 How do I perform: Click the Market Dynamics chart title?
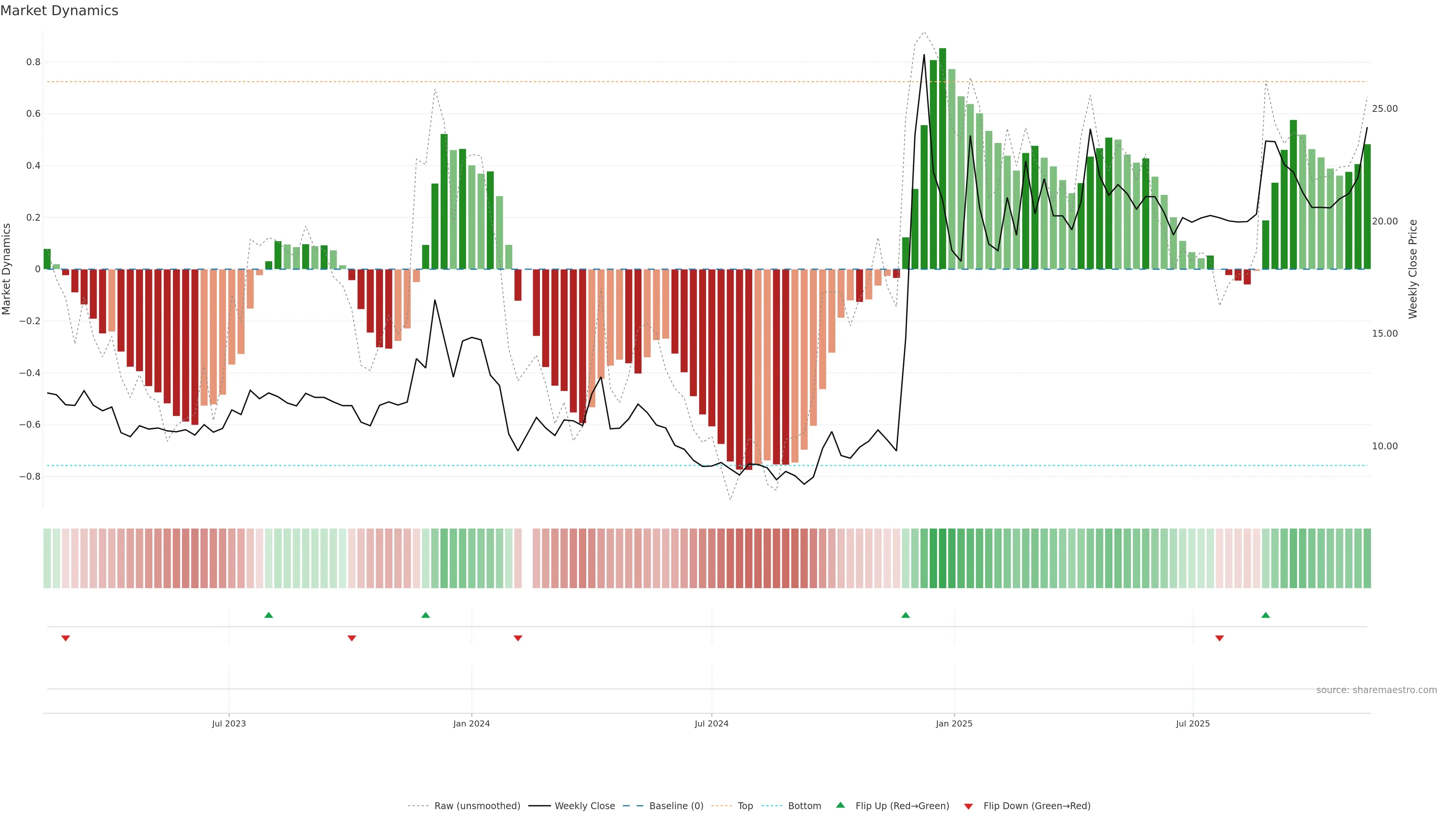(60, 11)
